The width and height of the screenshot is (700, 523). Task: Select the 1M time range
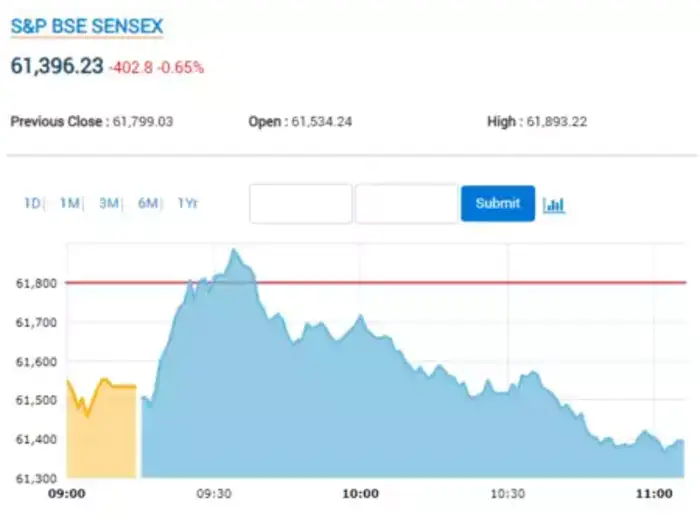69,203
